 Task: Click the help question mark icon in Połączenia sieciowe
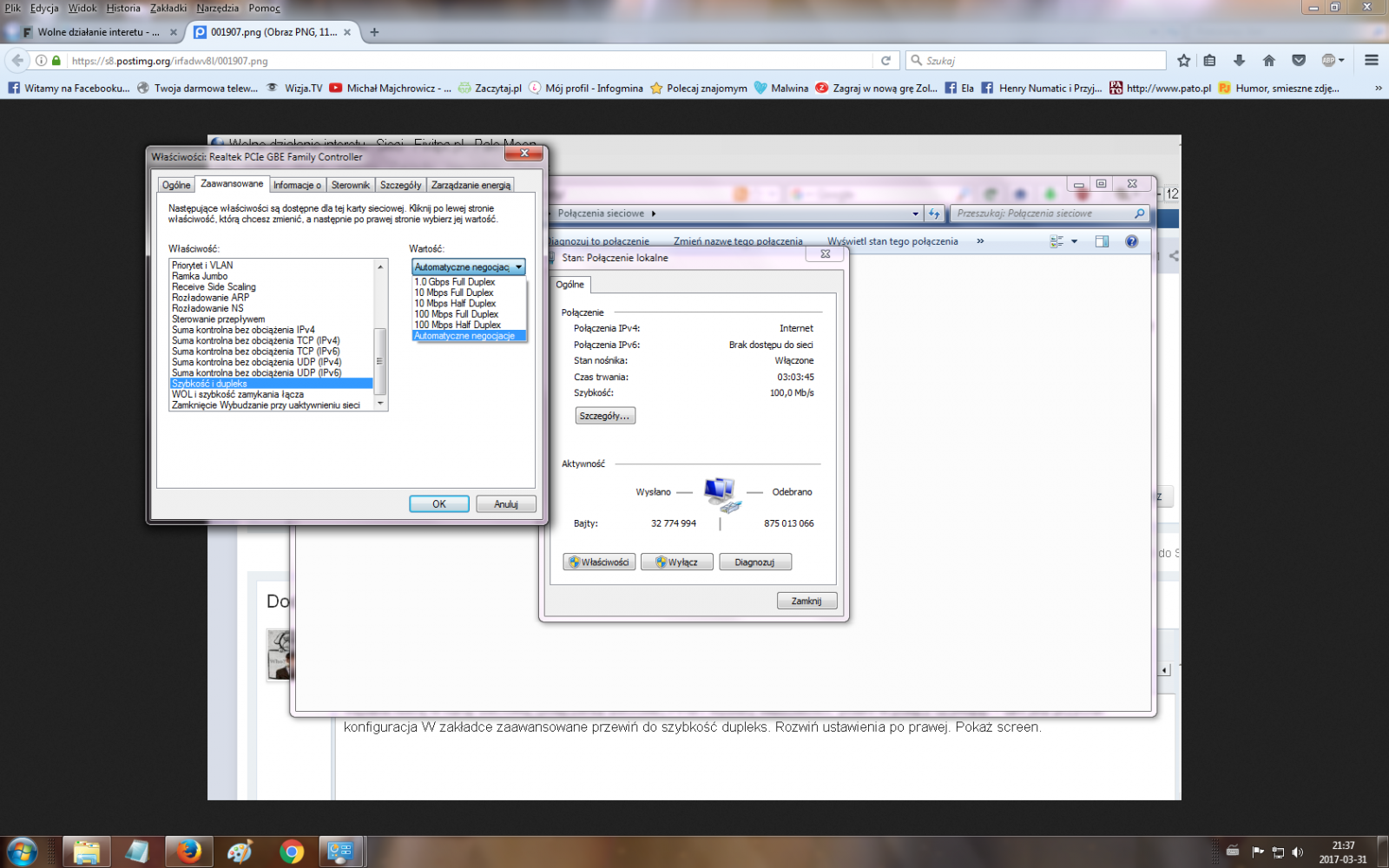pyautogui.click(x=1131, y=241)
